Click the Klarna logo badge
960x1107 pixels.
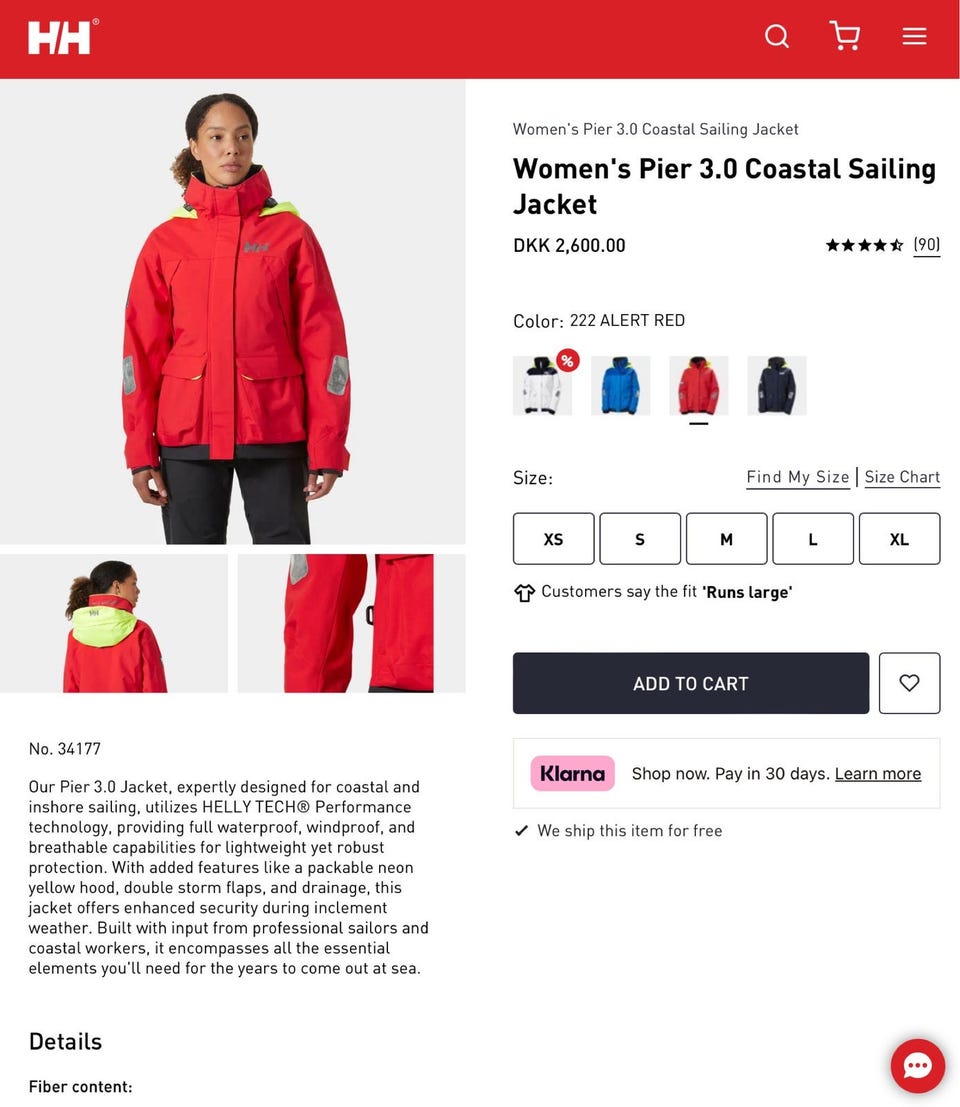572,774
